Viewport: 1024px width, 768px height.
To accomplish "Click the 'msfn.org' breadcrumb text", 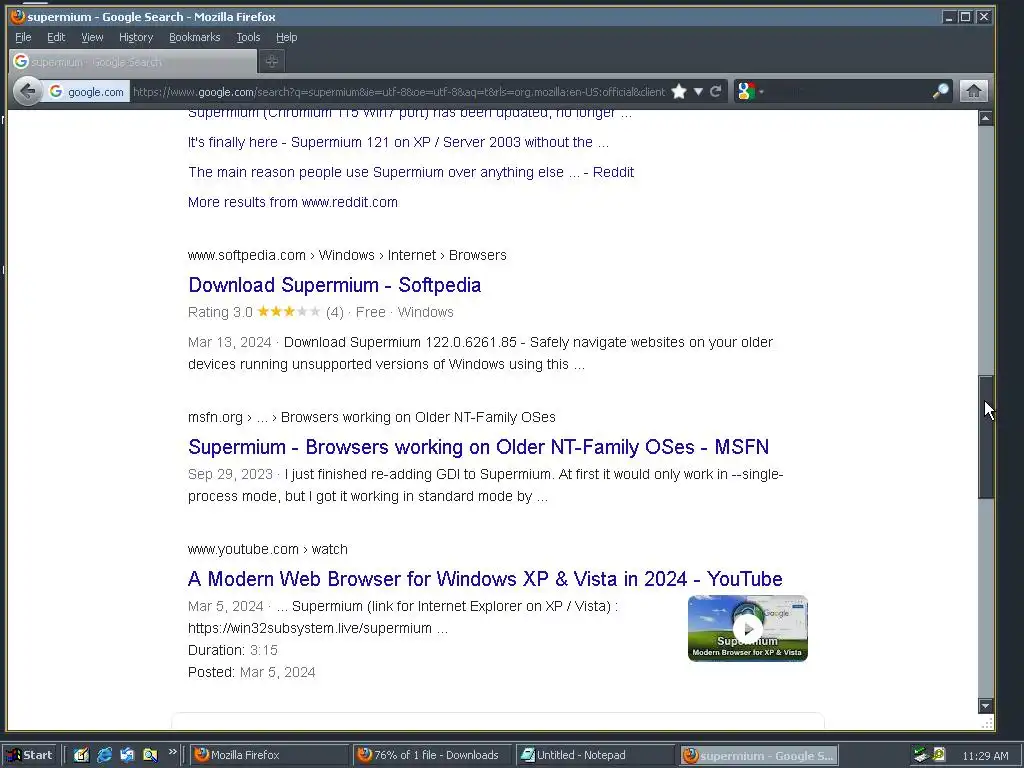I will pyautogui.click(x=216, y=417).
